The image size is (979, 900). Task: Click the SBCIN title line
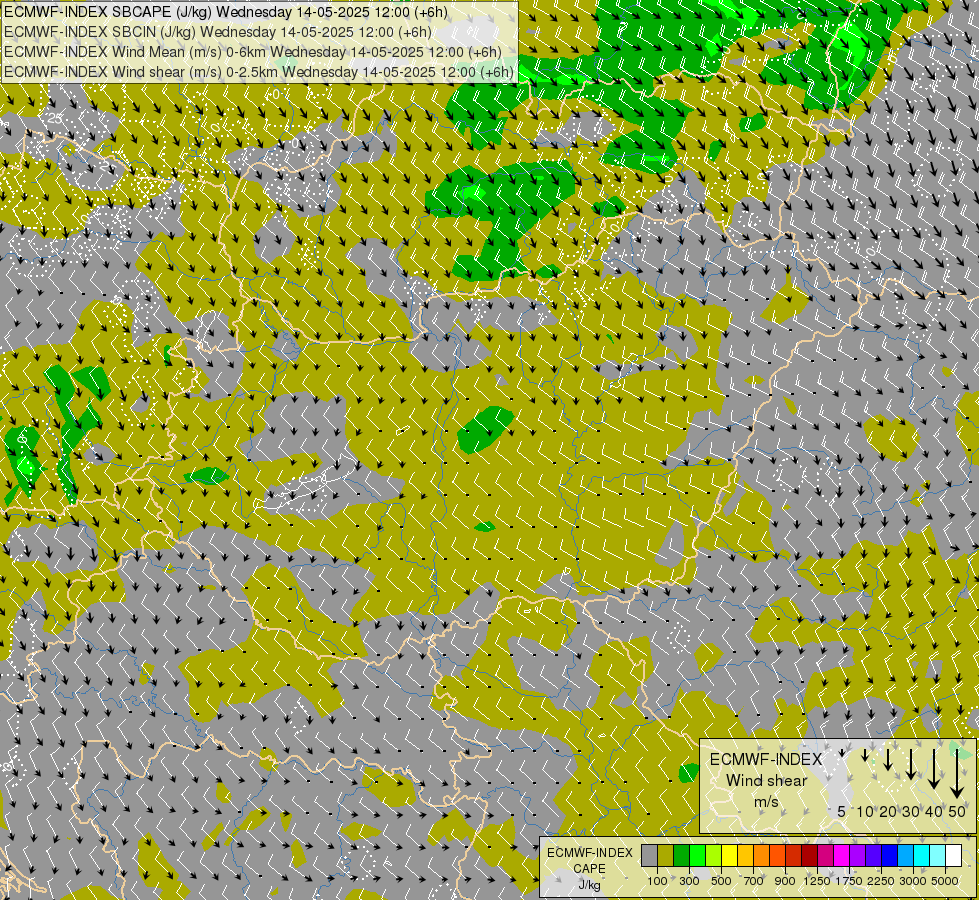pos(218,32)
